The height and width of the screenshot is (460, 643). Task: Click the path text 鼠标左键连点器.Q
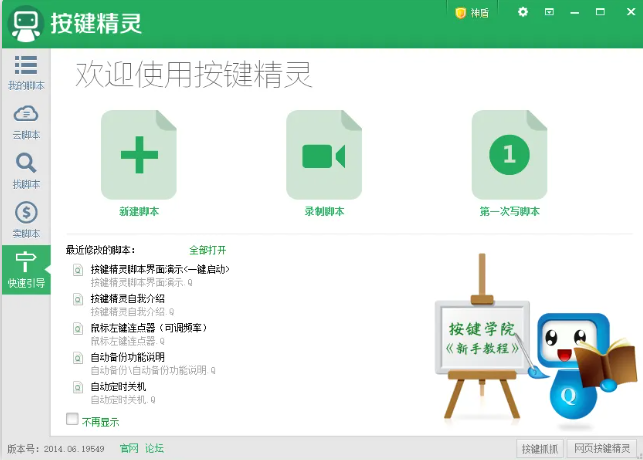click(128, 341)
